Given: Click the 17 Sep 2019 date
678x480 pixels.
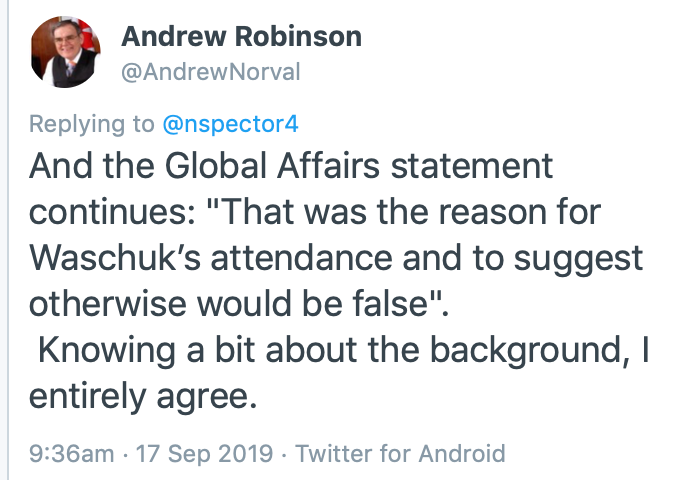Looking at the screenshot, I should 204,453.
